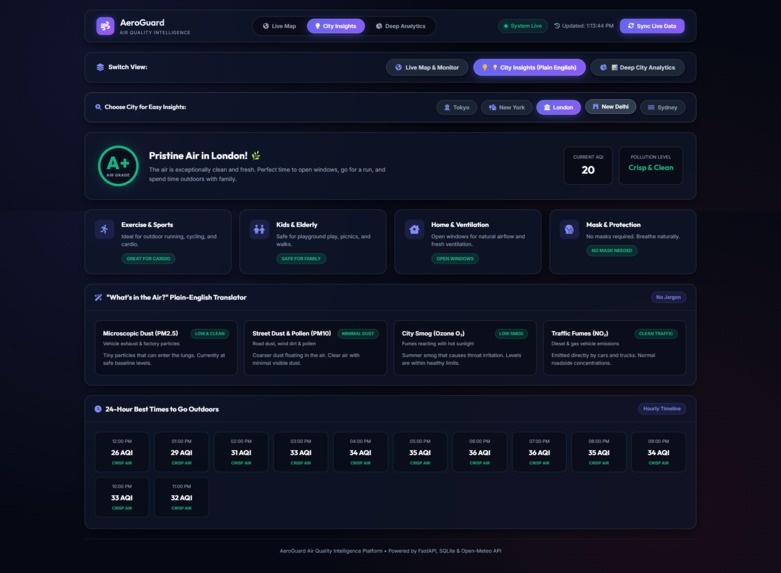Click the Mask & Protection icon
Screen dimensions: 781x573
[x=569, y=230]
